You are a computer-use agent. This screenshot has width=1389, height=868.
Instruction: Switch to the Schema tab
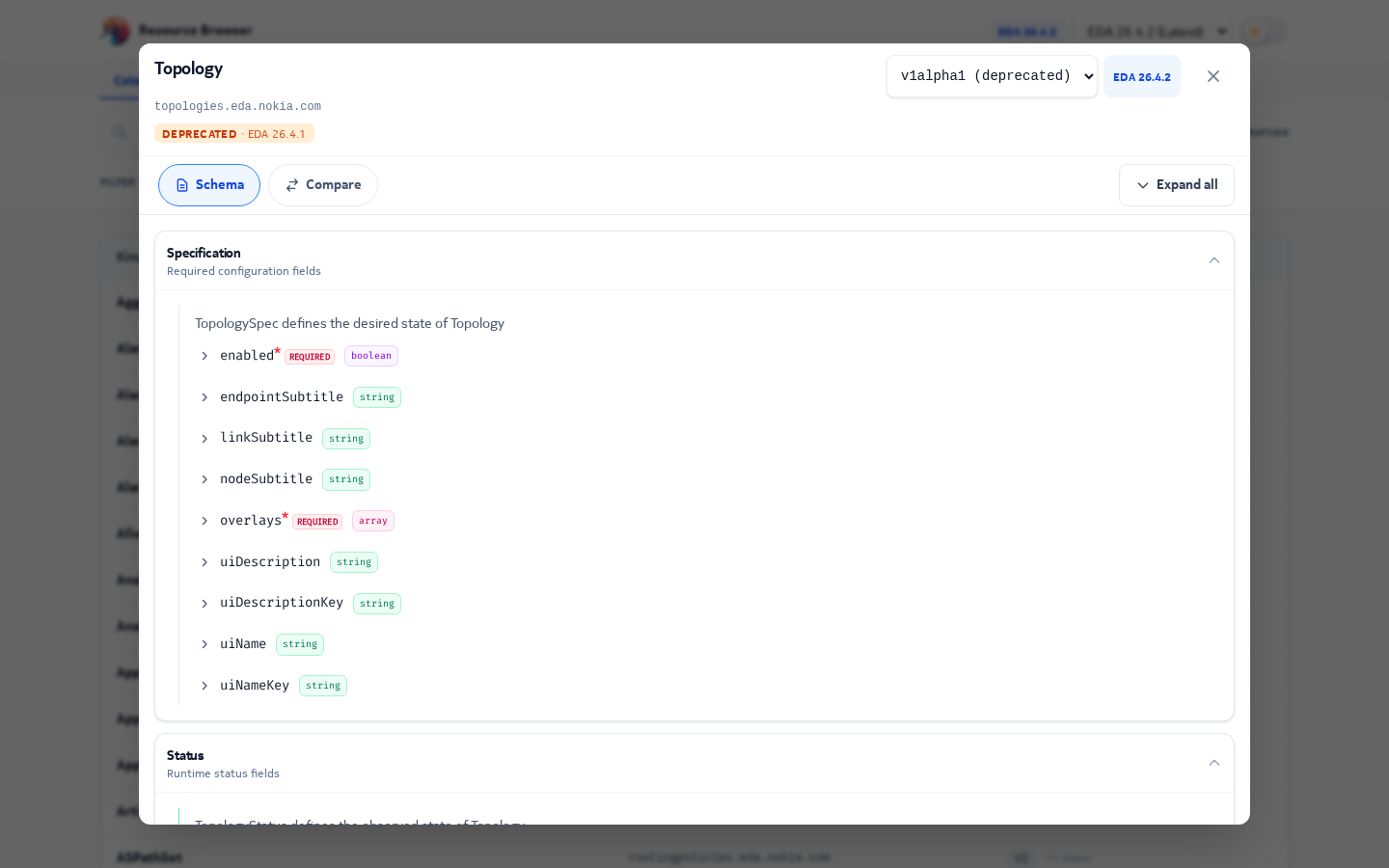tap(209, 185)
